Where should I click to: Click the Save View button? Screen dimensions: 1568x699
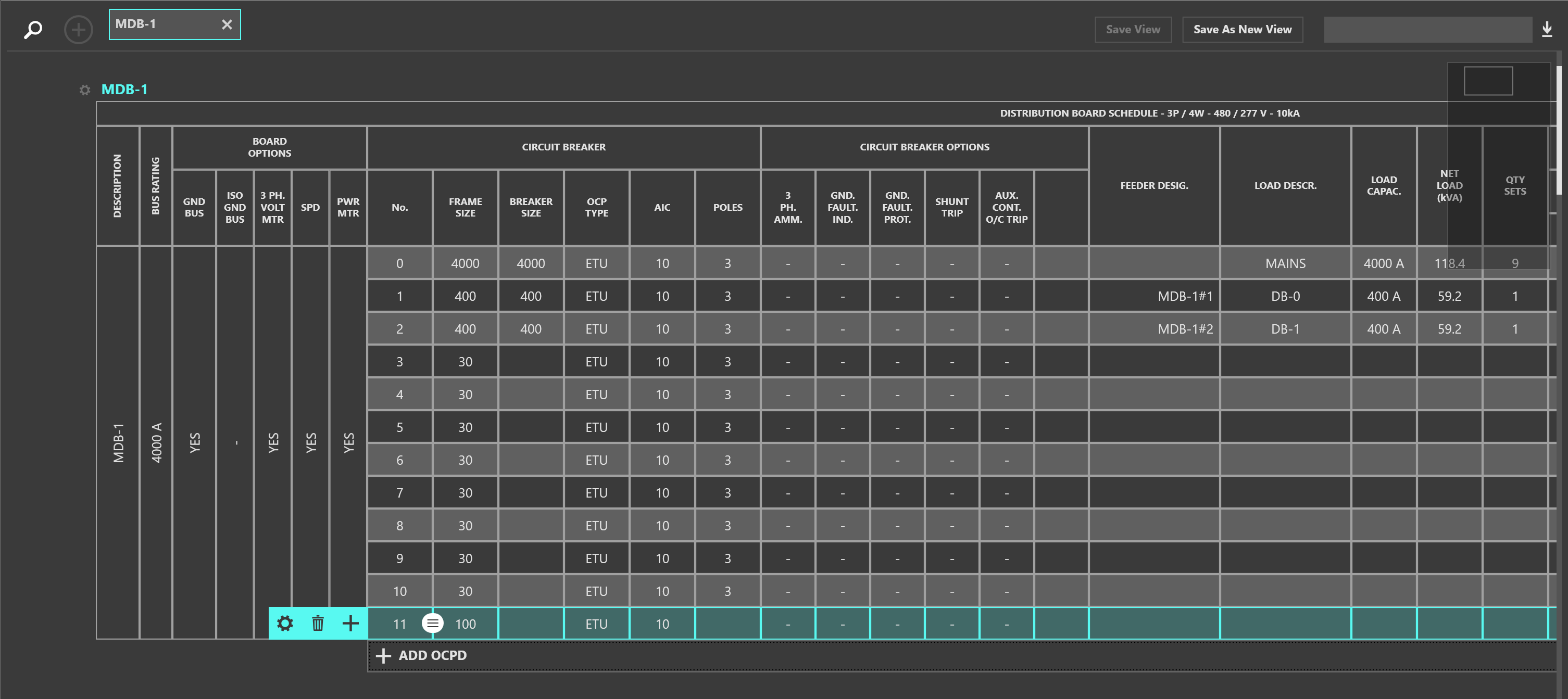[1132, 29]
